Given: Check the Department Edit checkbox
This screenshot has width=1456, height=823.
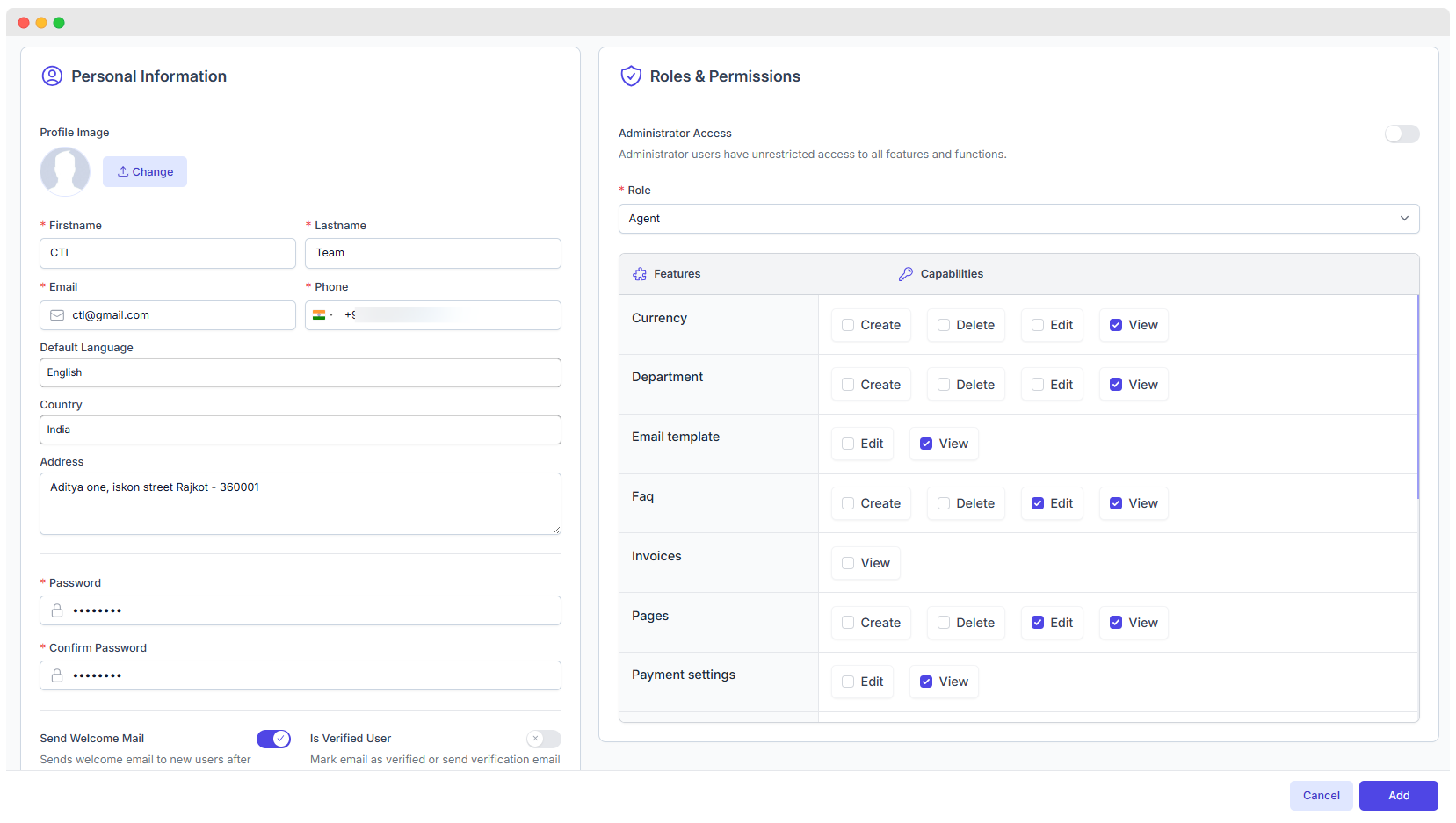Looking at the screenshot, I should point(1038,385).
